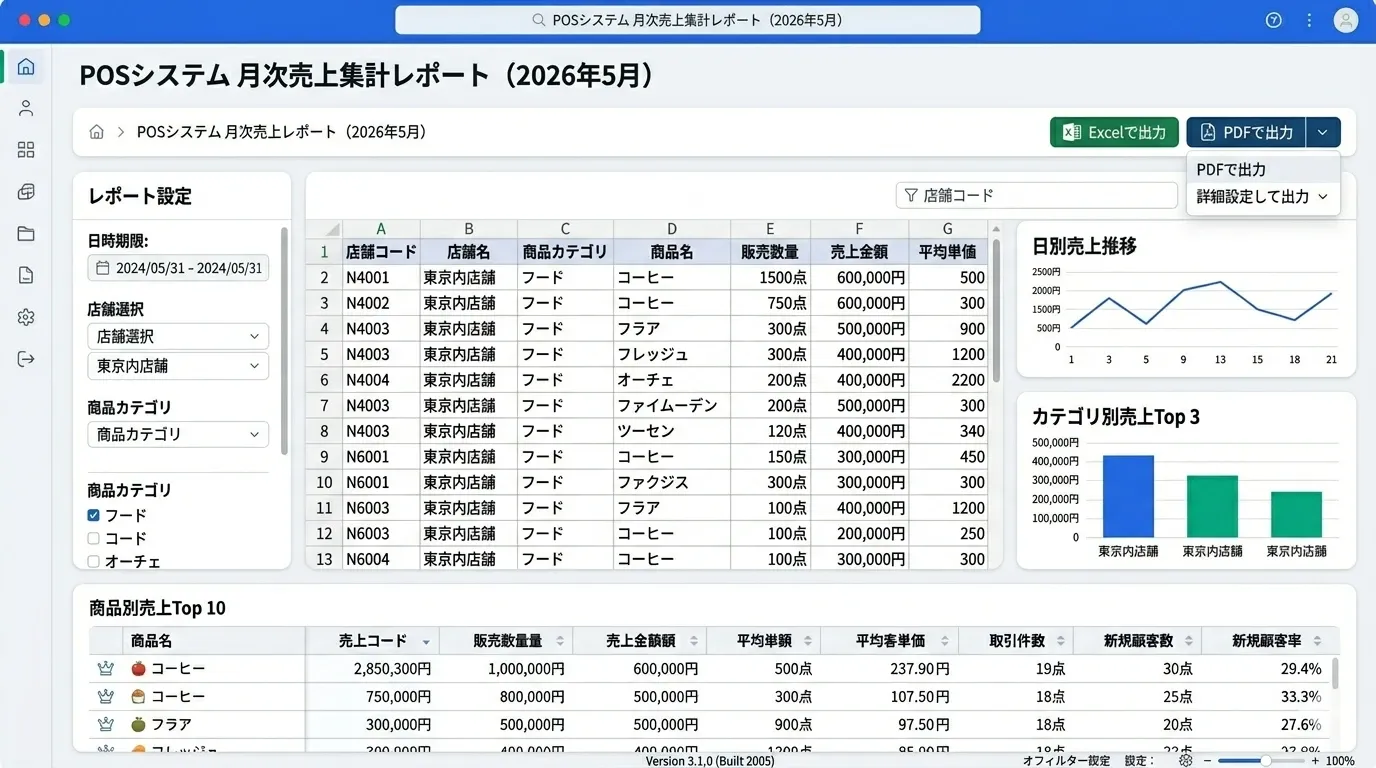This screenshot has height=768, width=1376.
Task: Click the crown icon in フラア row
Action: [x=105, y=724]
